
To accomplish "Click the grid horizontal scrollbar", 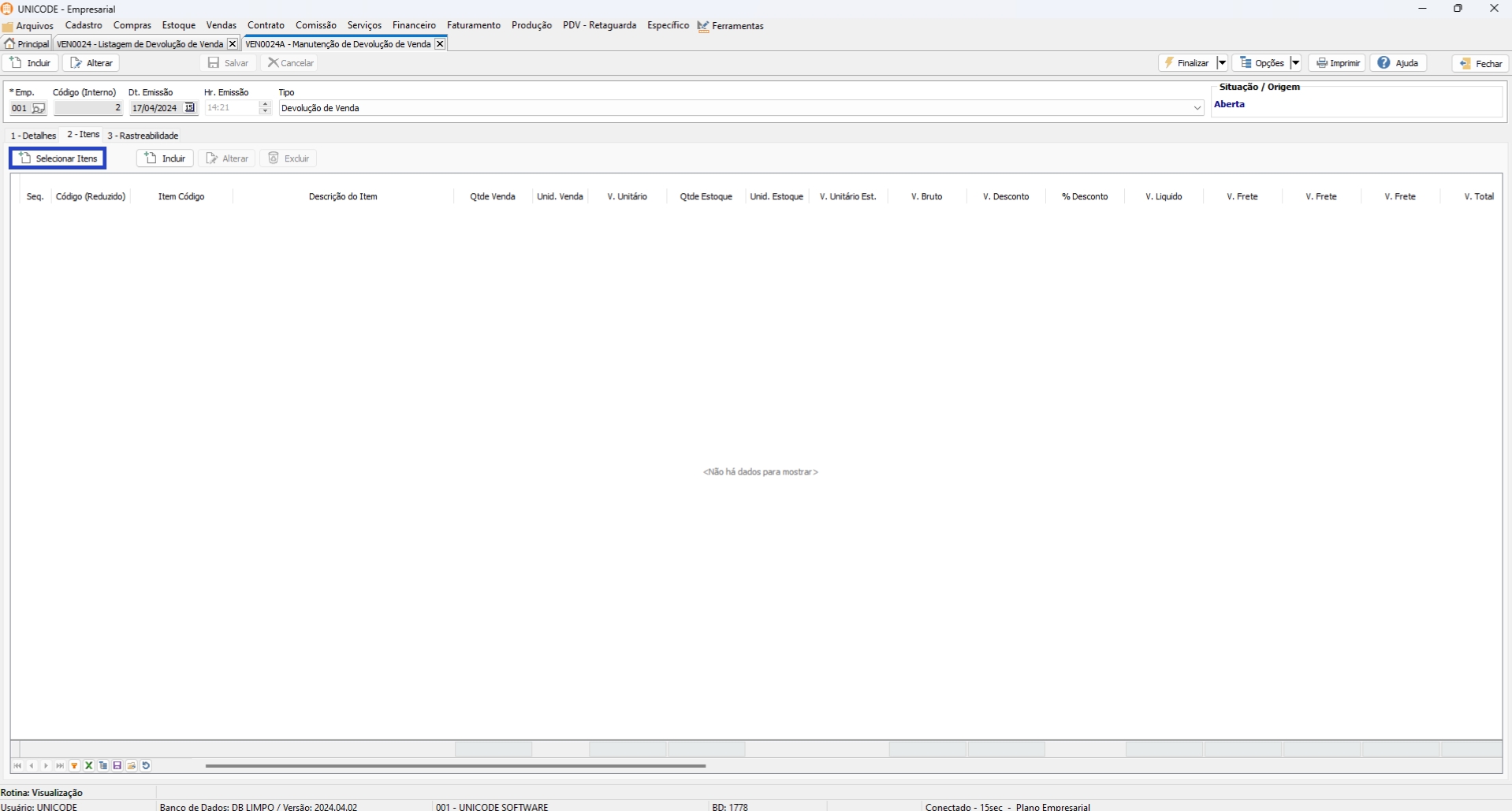I will click(x=455, y=766).
